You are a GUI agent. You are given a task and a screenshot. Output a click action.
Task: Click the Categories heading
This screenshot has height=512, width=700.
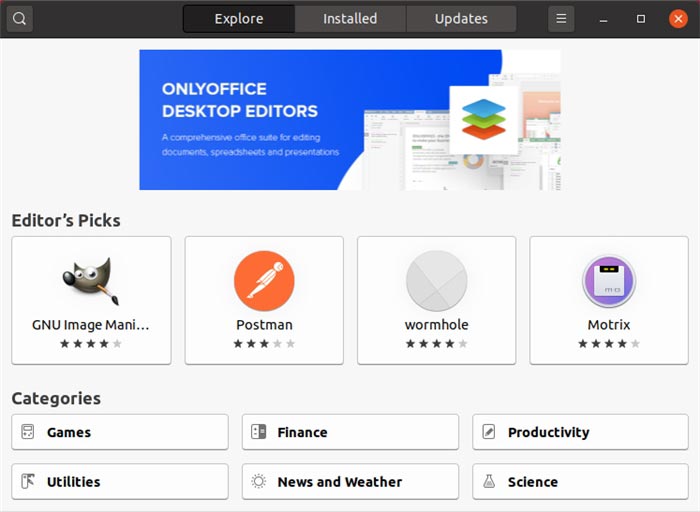pos(56,398)
